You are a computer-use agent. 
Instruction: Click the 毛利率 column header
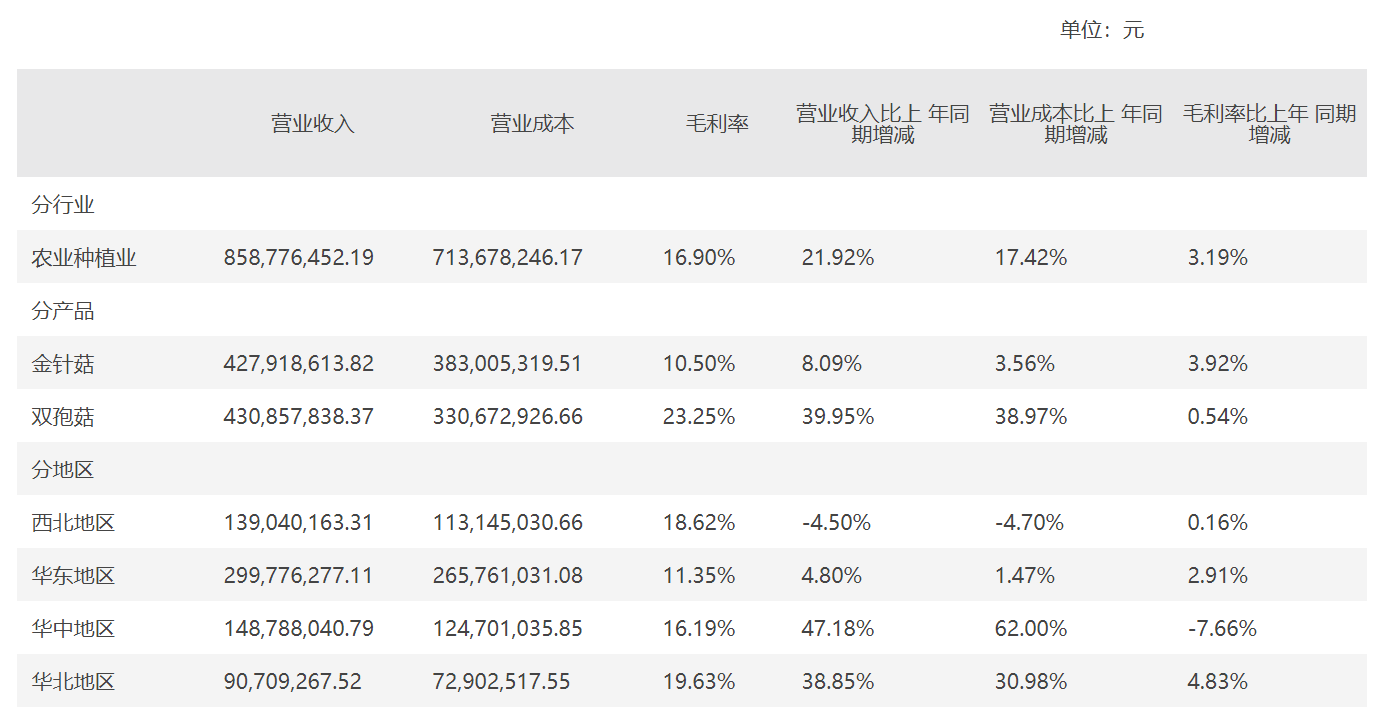(717, 124)
